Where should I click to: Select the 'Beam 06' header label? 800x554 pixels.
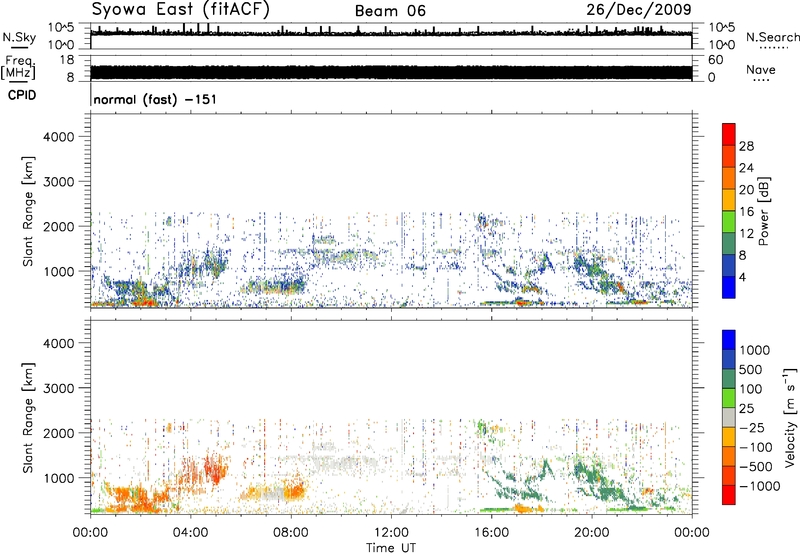coord(390,11)
